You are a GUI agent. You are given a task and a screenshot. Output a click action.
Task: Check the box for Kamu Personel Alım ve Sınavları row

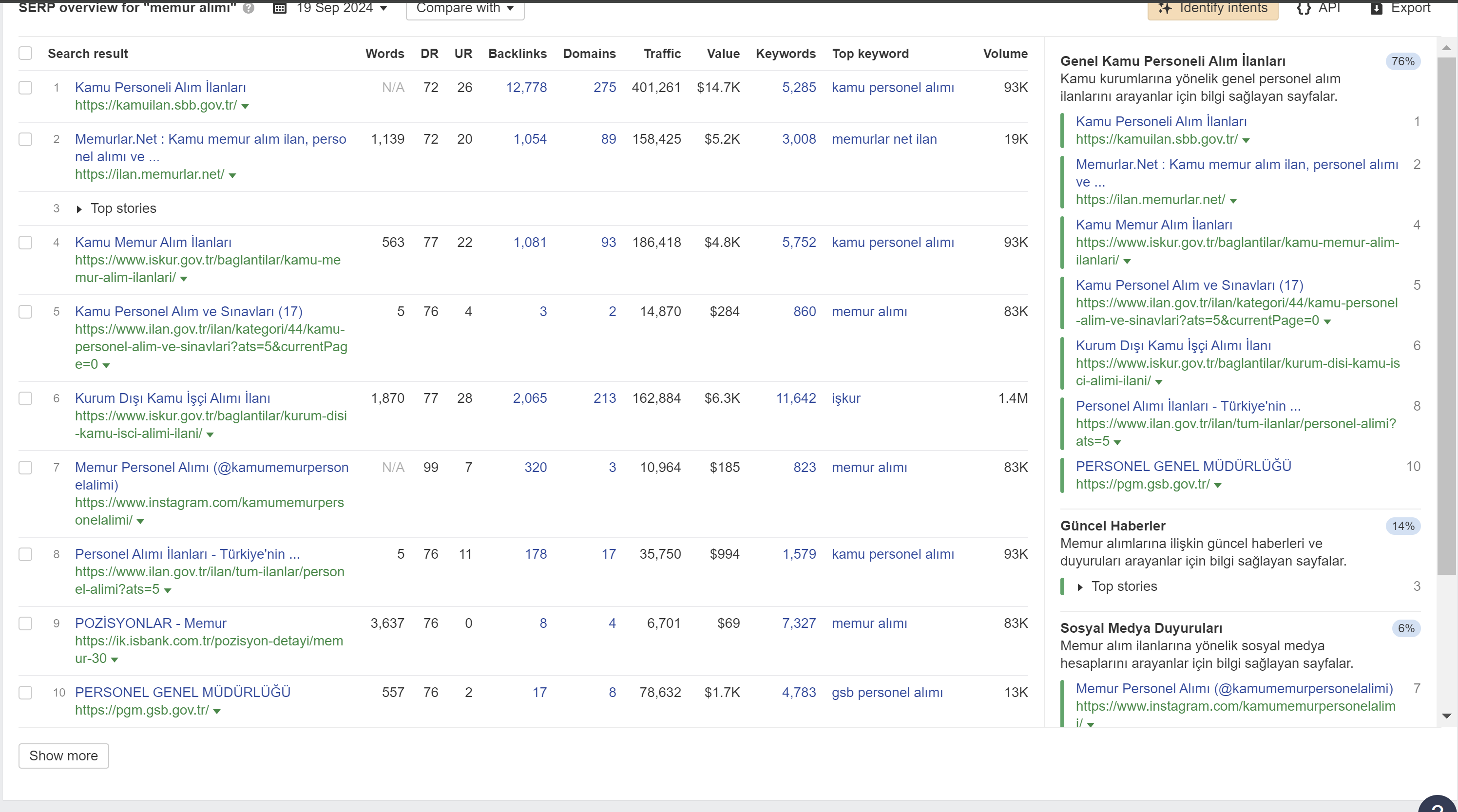(x=25, y=312)
